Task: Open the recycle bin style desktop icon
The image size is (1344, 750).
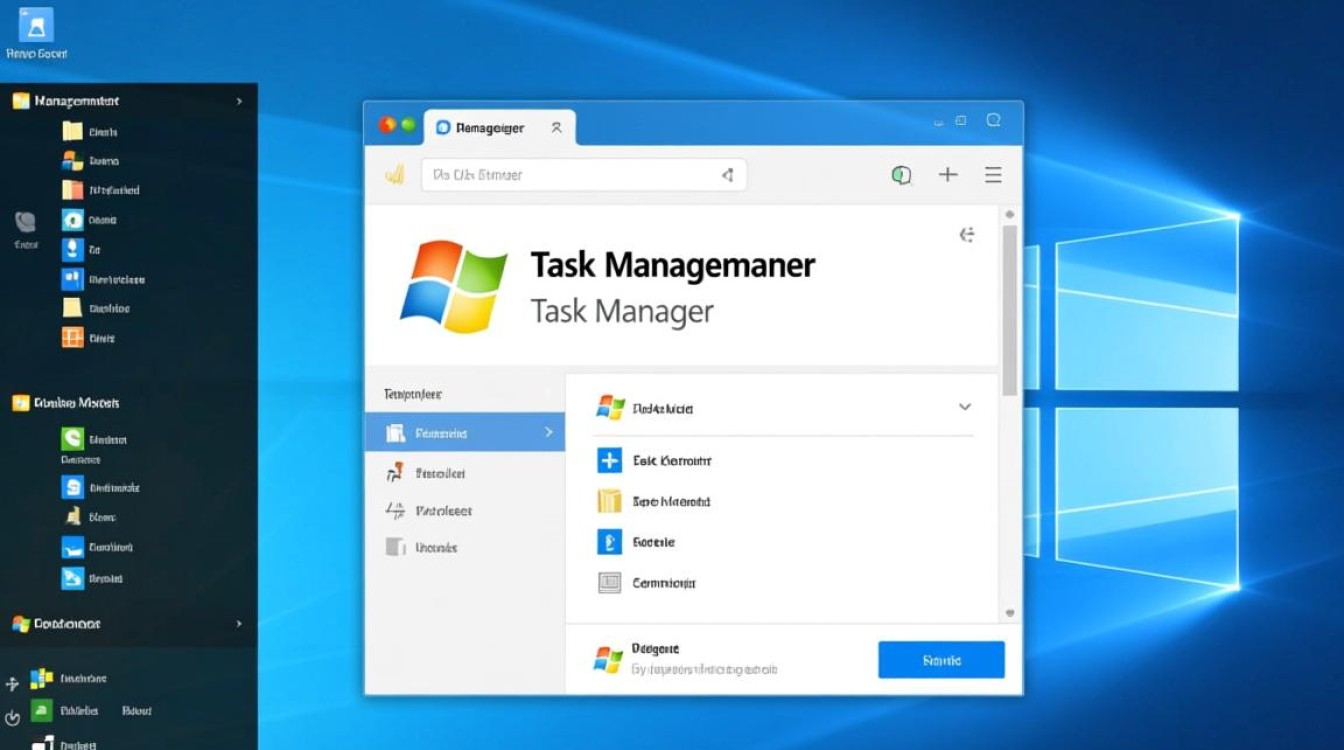Action: pyautogui.click(x=36, y=25)
